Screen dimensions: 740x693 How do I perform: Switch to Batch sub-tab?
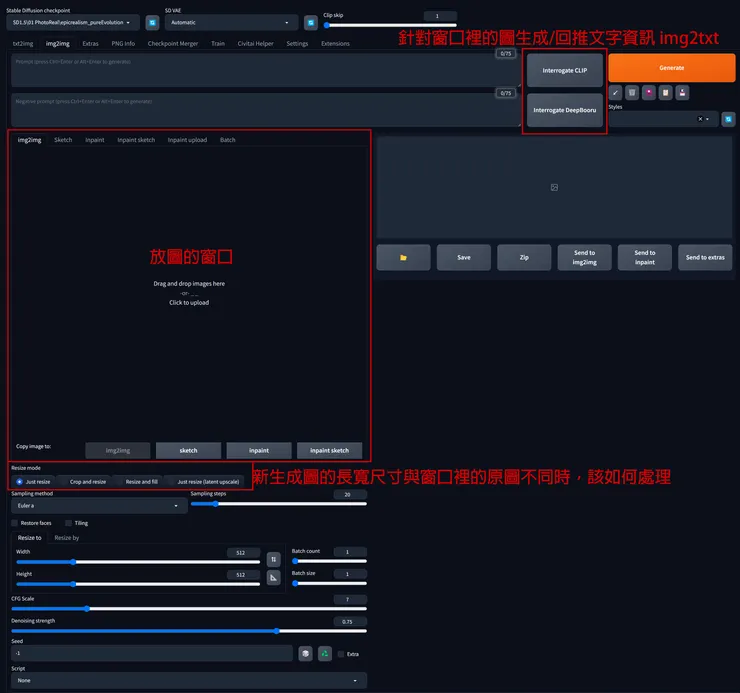pos(227,140)
